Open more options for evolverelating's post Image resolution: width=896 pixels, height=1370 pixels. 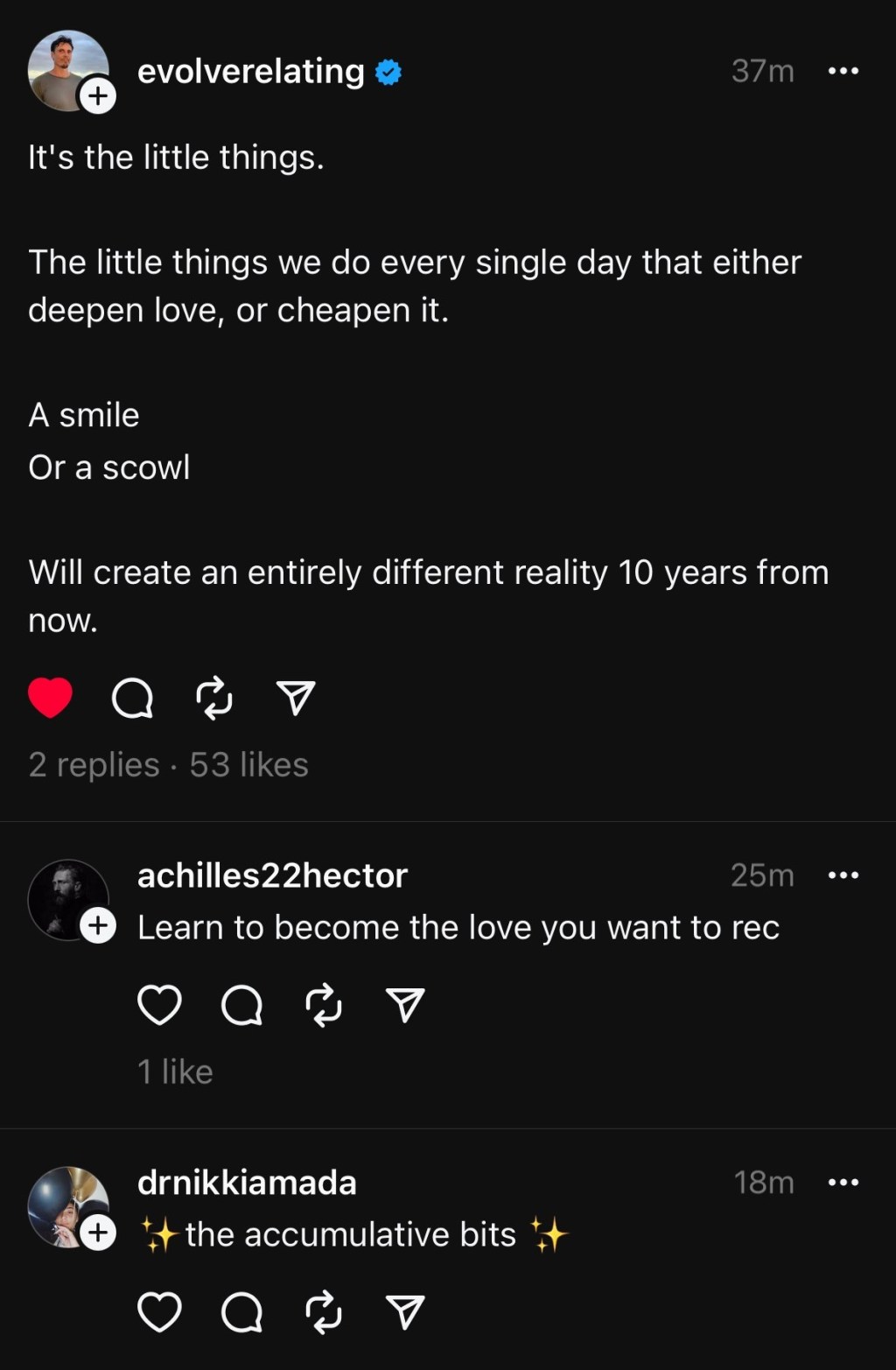tap(843, 71)
